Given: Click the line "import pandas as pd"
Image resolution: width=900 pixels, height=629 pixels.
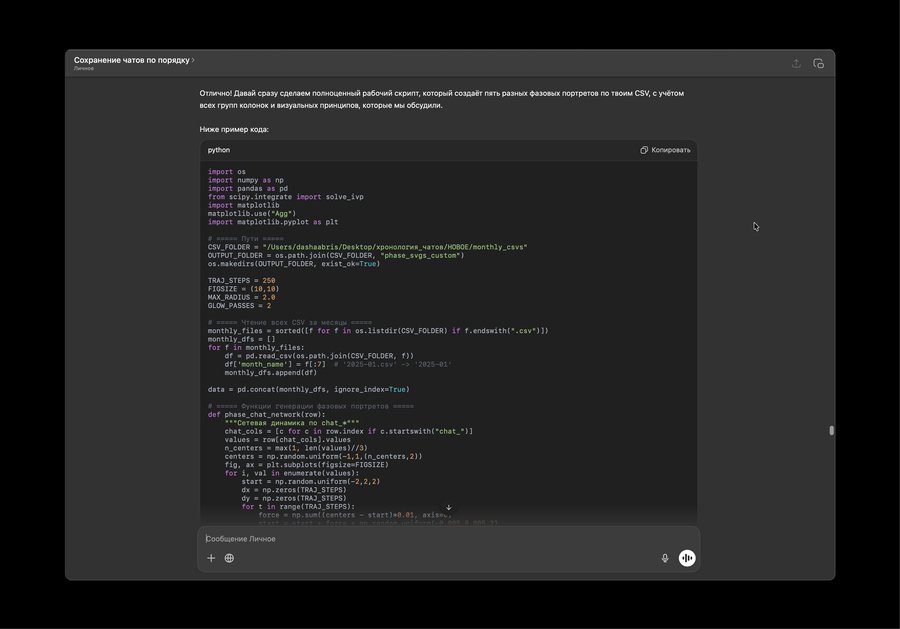Looking at the screenshot, I should point(248,188).
